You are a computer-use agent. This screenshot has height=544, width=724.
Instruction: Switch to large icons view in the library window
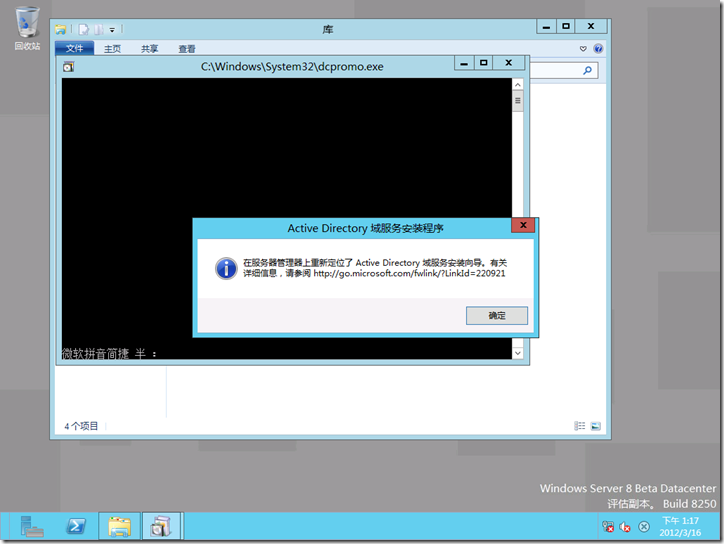click(x=596, y=426)
